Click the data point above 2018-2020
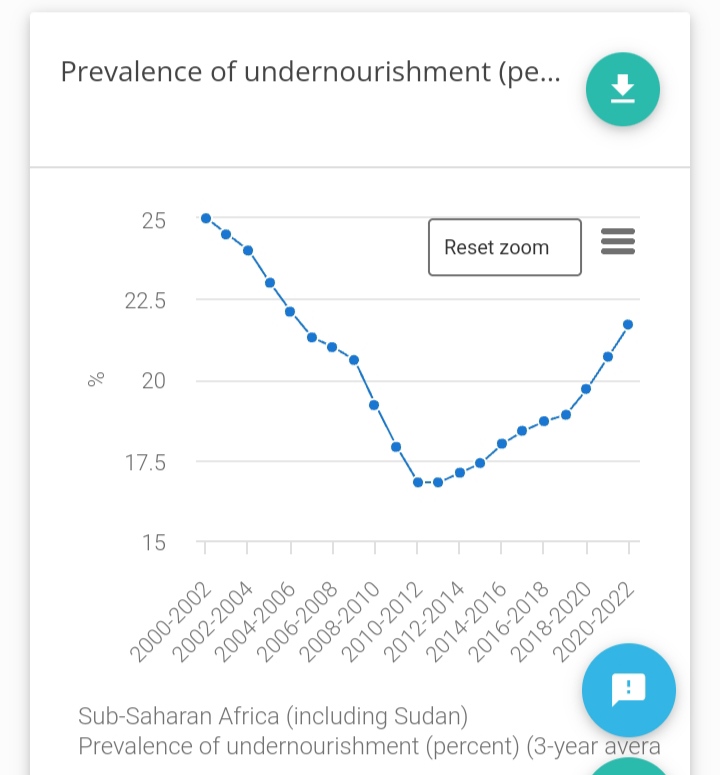Screen dimensions: 720x775 (x=586, y=388)
